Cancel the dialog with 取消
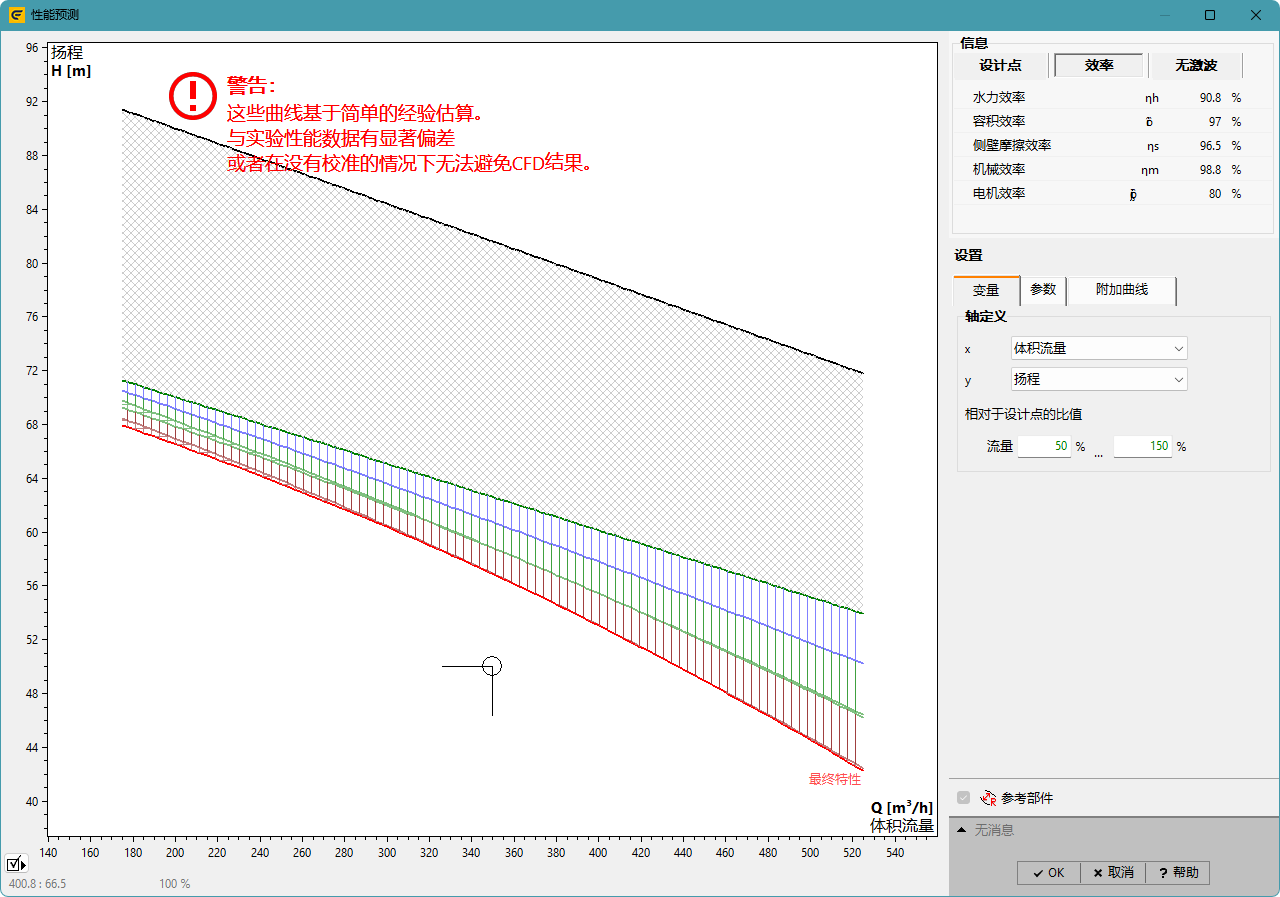The image size is (1280, 897). coord(1112,872)
